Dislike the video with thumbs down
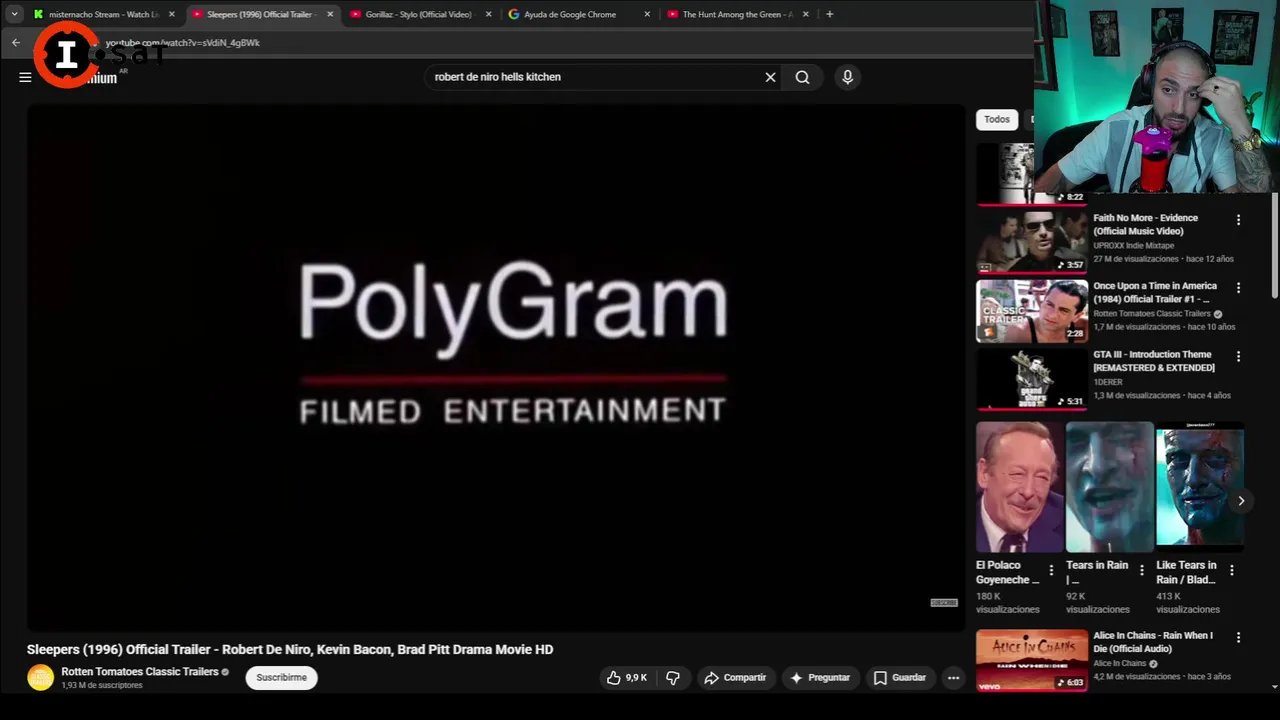1280x720 pixels. (673, 678)
